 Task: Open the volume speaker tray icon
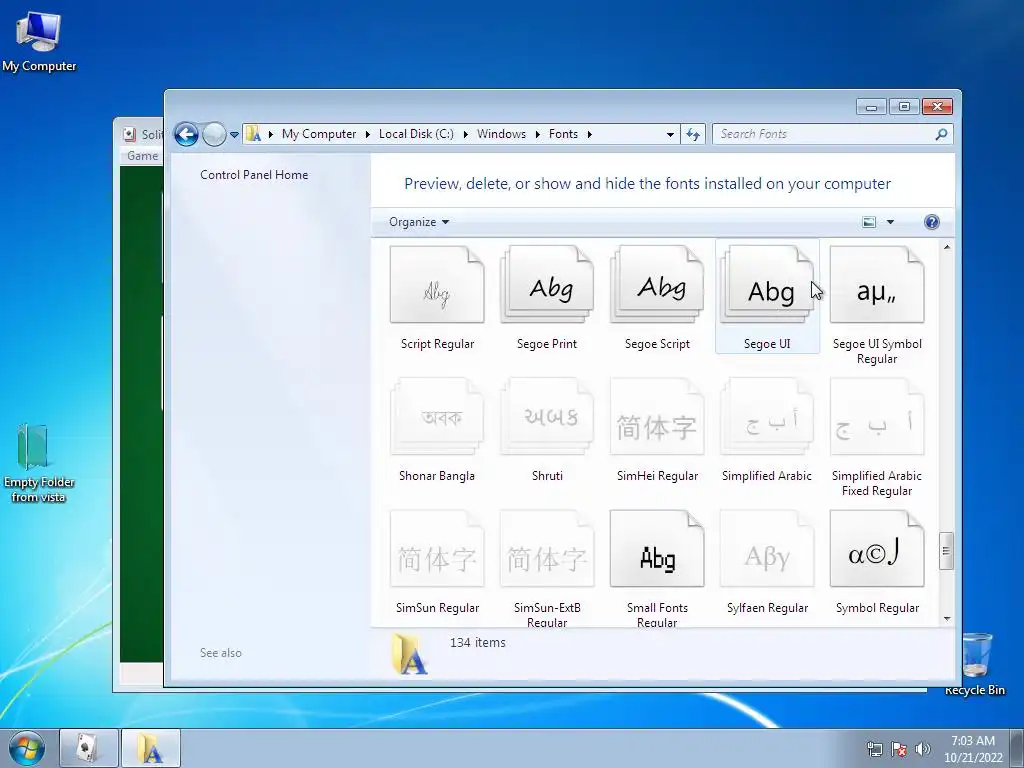click(922, 749)
